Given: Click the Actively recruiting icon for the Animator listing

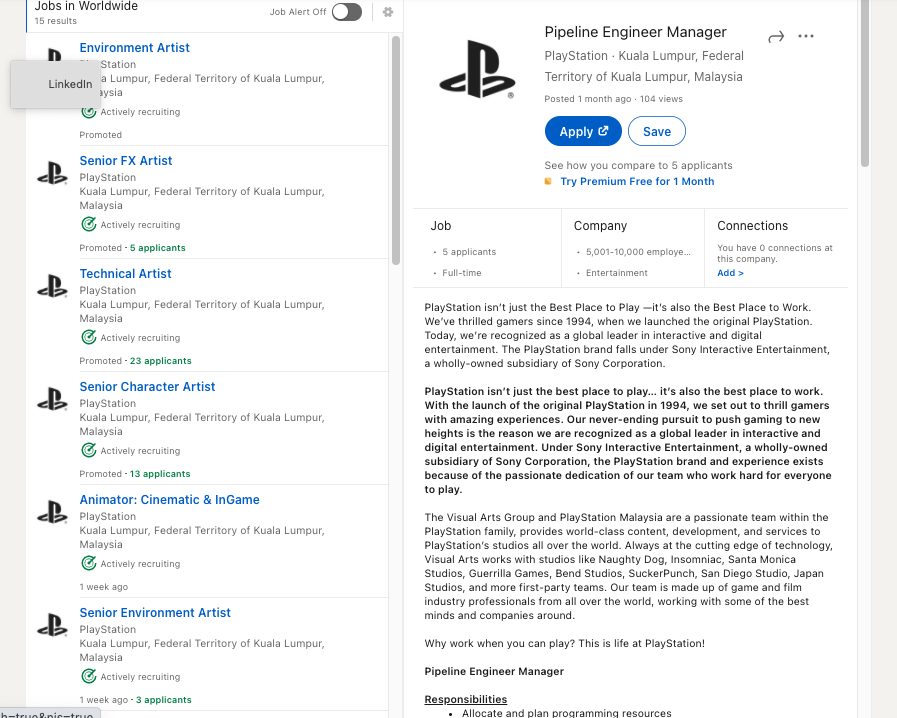Looking at the screenshot, I should (x=89, y=563).
